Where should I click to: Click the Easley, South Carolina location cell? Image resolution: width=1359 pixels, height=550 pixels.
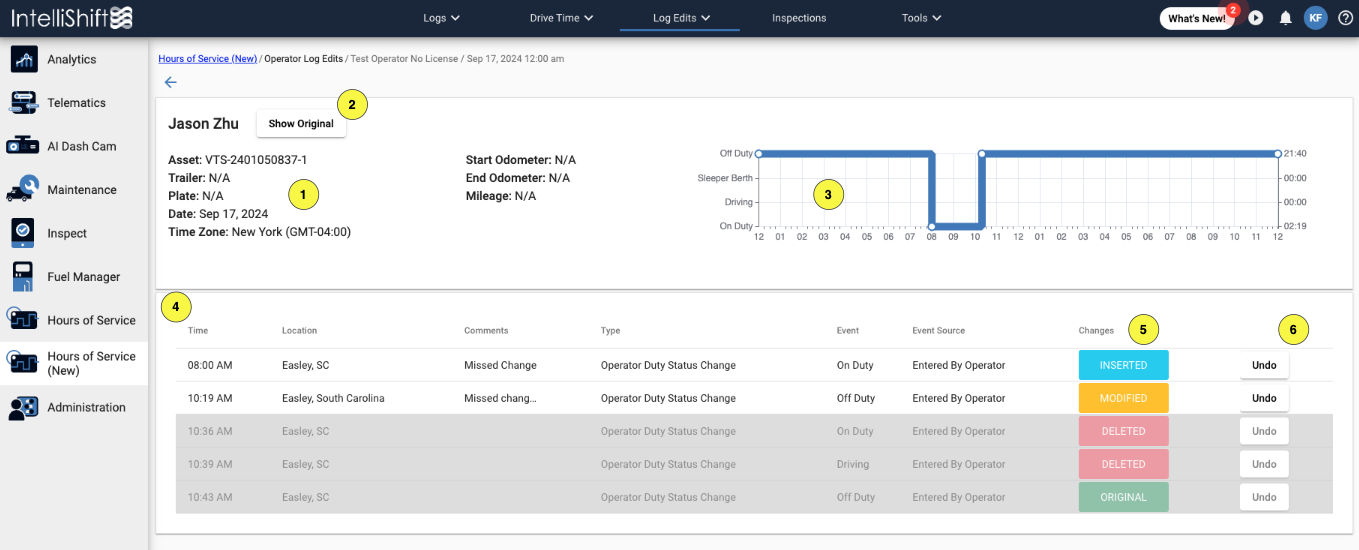333,398
